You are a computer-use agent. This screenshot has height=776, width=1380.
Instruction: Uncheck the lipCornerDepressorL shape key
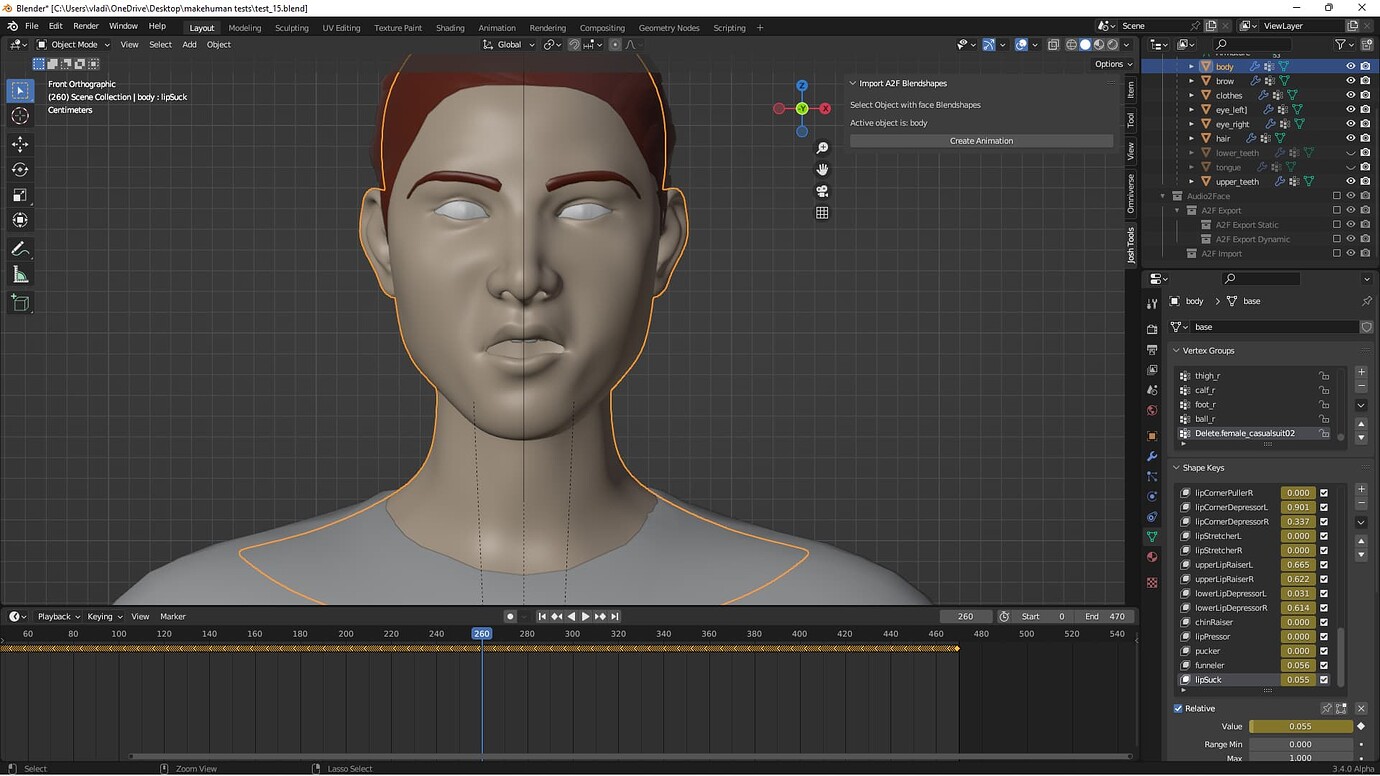pos(1324,507)
